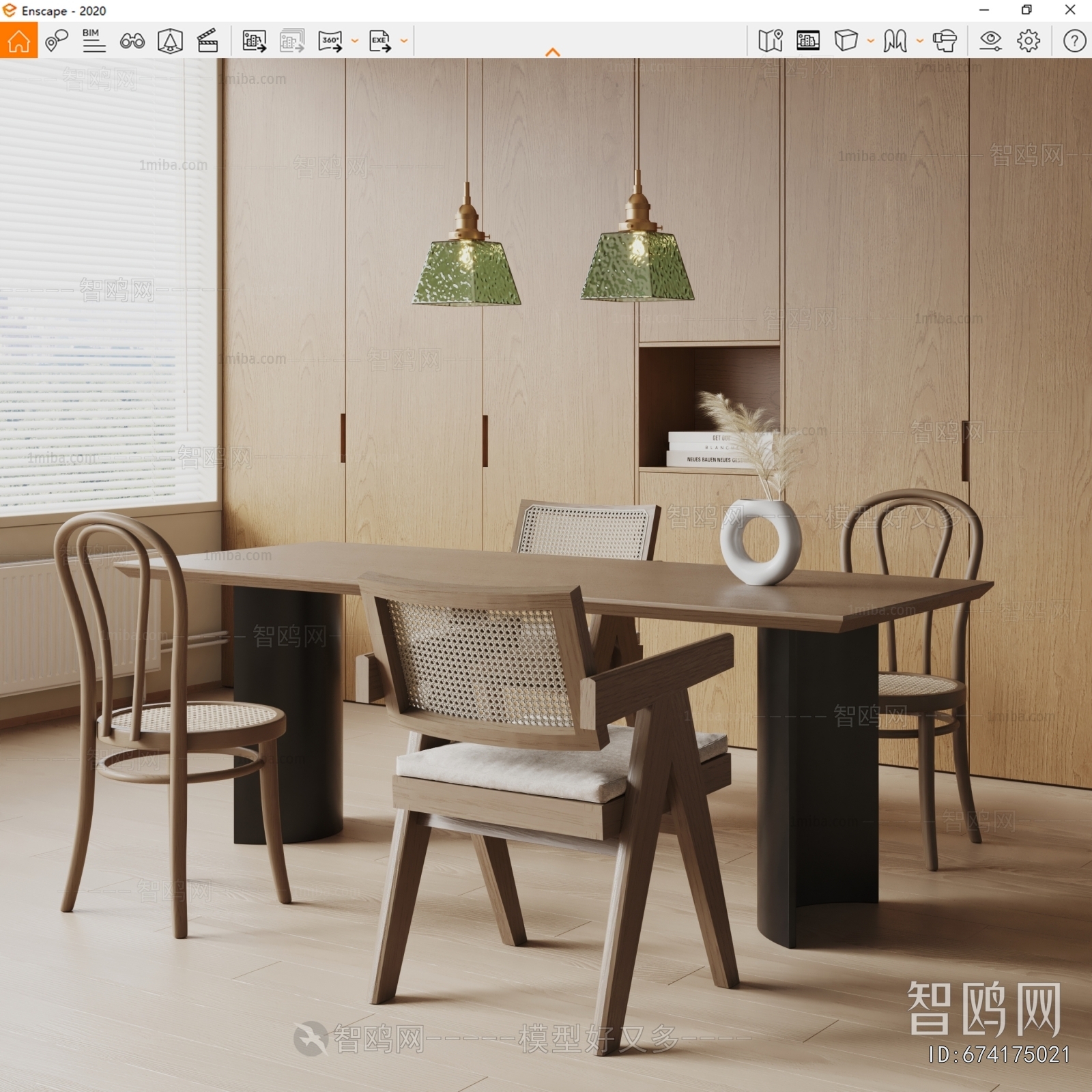Expand the navigation mode dropdown
The width and height of the screenshot is (1092, 1092).
pyautogui.click(x=920, y=41)
